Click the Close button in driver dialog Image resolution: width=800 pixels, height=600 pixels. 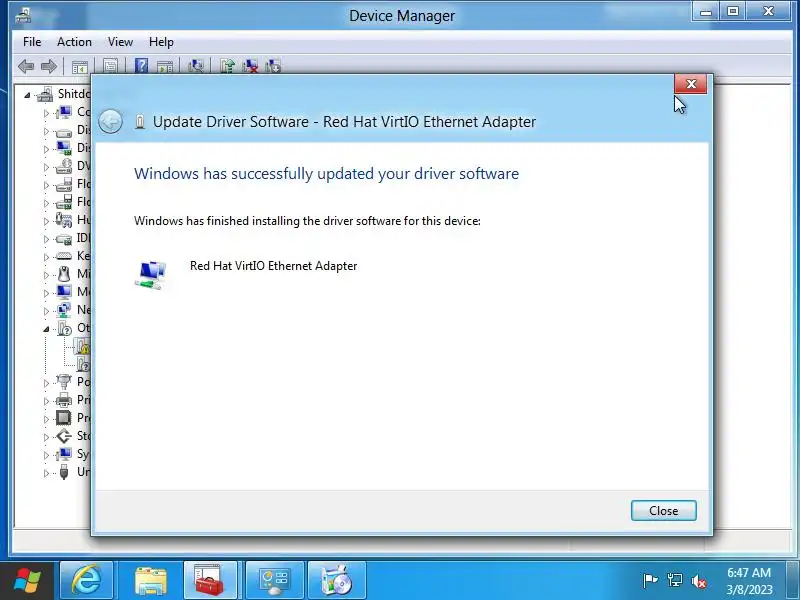coord(663,511)
